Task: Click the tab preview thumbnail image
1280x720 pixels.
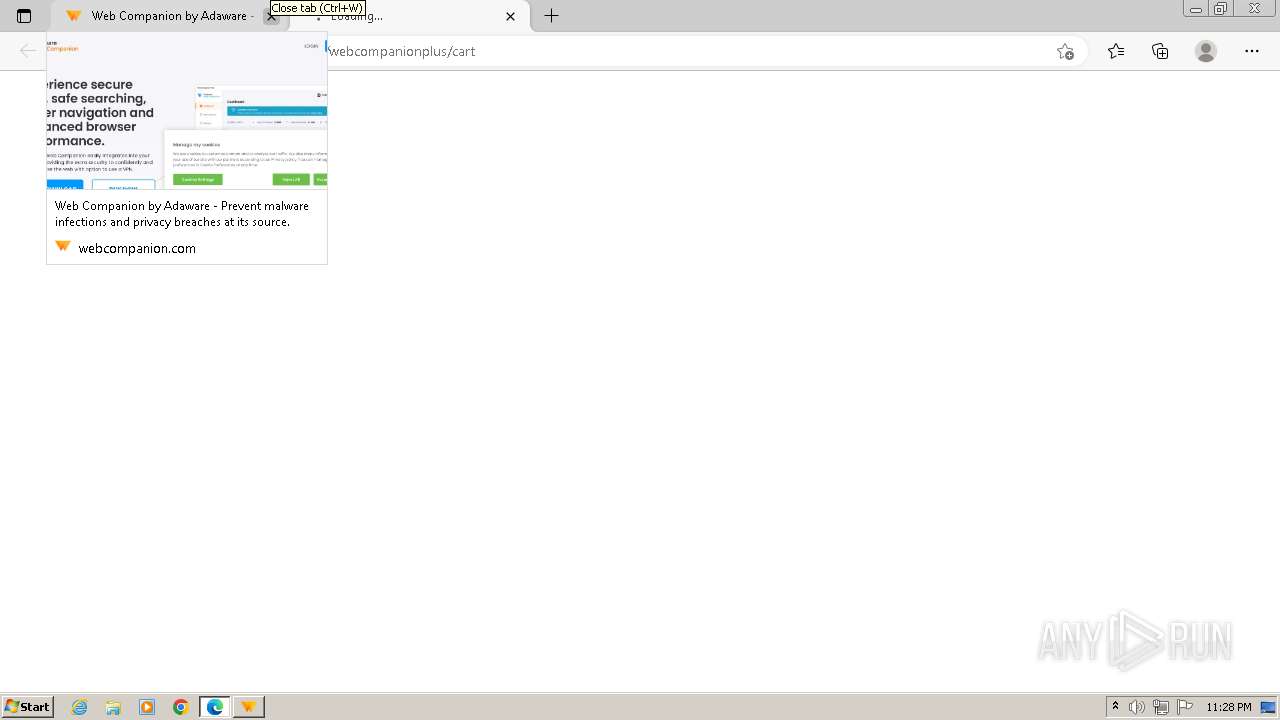Action: 187,110
